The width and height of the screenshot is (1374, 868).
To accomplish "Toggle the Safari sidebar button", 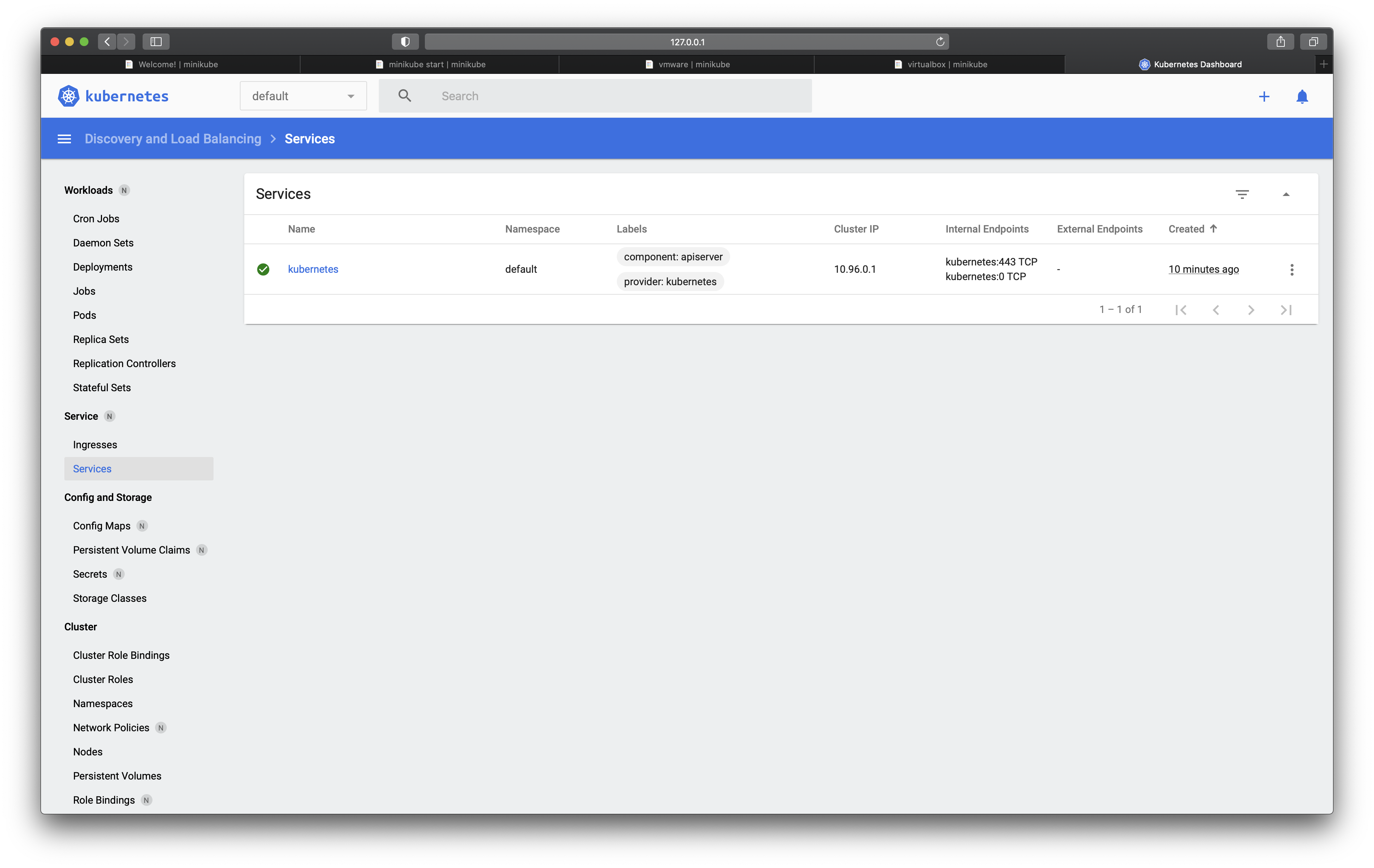I will [x=156, y=42].
